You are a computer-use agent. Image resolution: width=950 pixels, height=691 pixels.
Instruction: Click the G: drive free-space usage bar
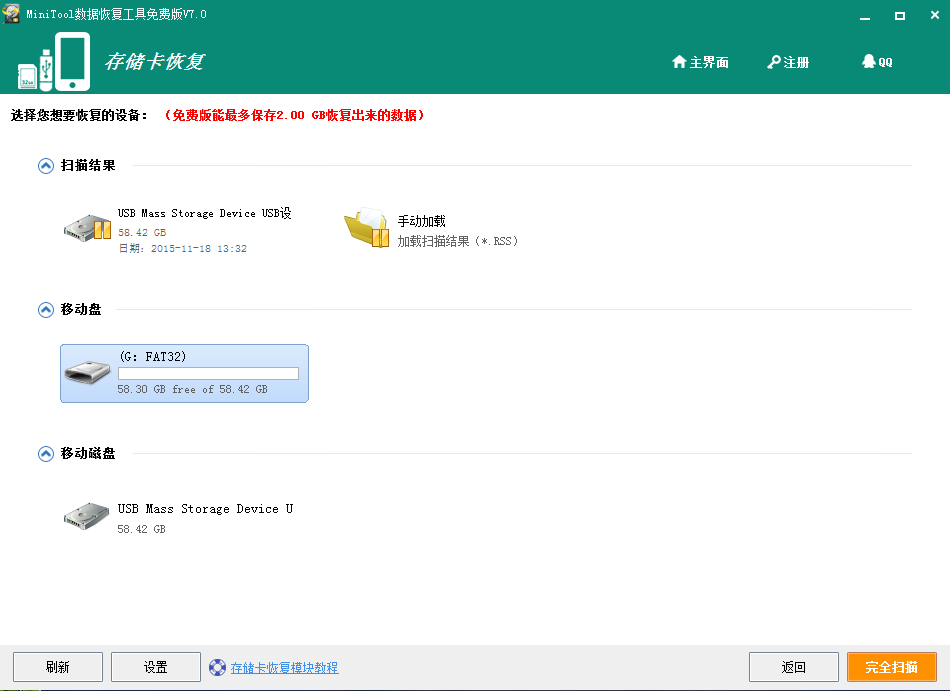[208, 373]
